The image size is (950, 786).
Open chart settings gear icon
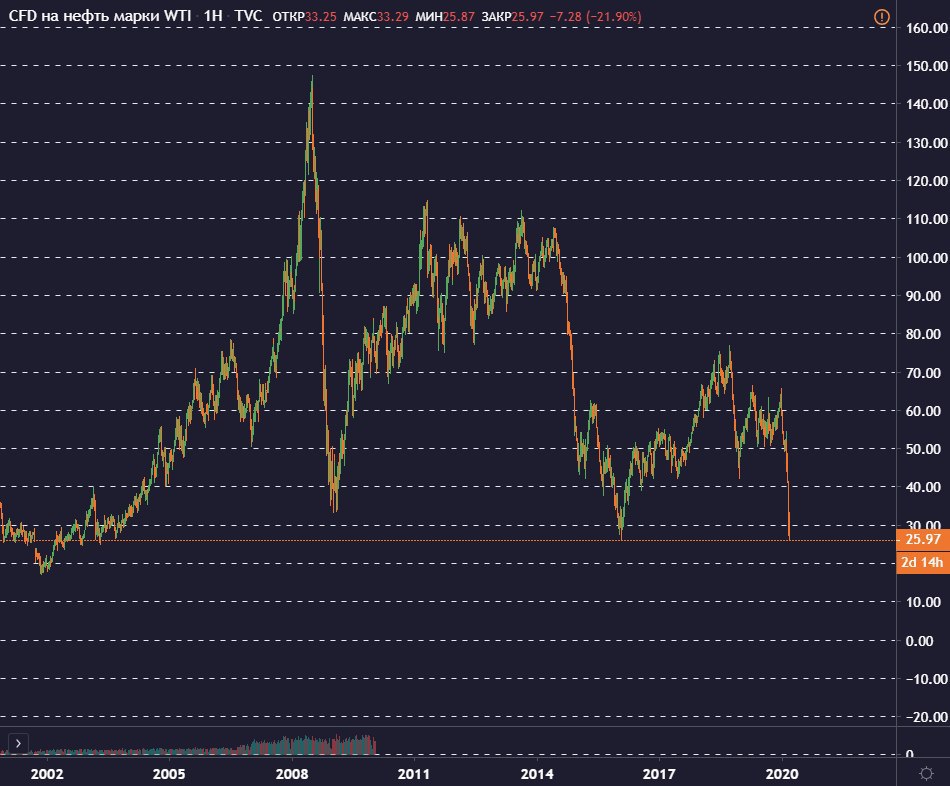(x=926, y=773)
